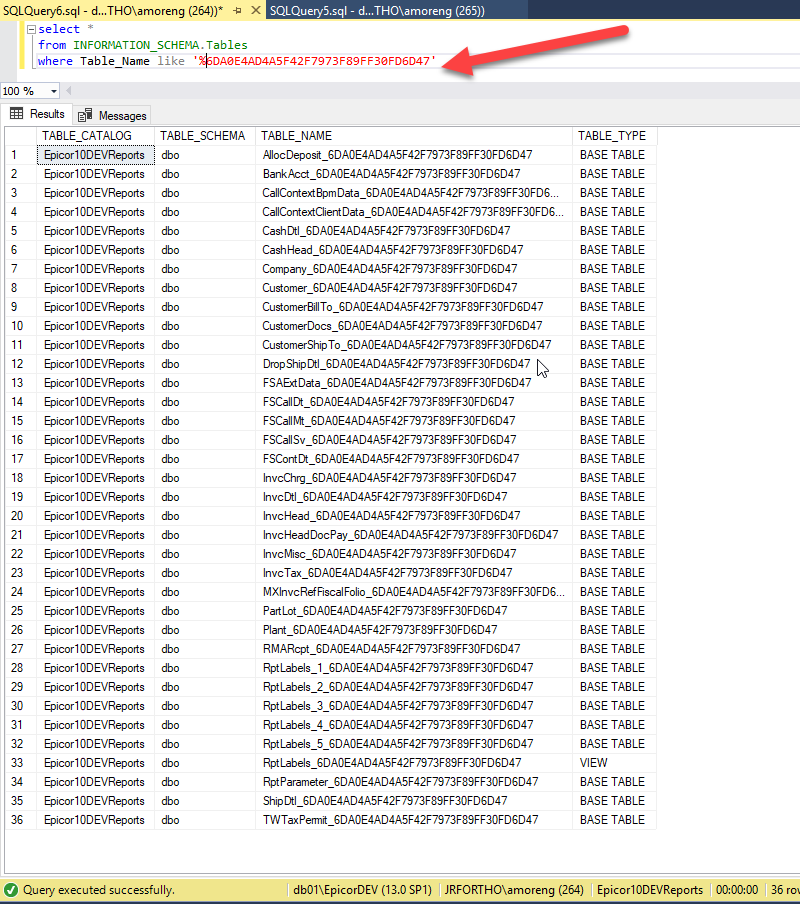
Task: Click the CashHead table name cell
Action: coord(414,250)
